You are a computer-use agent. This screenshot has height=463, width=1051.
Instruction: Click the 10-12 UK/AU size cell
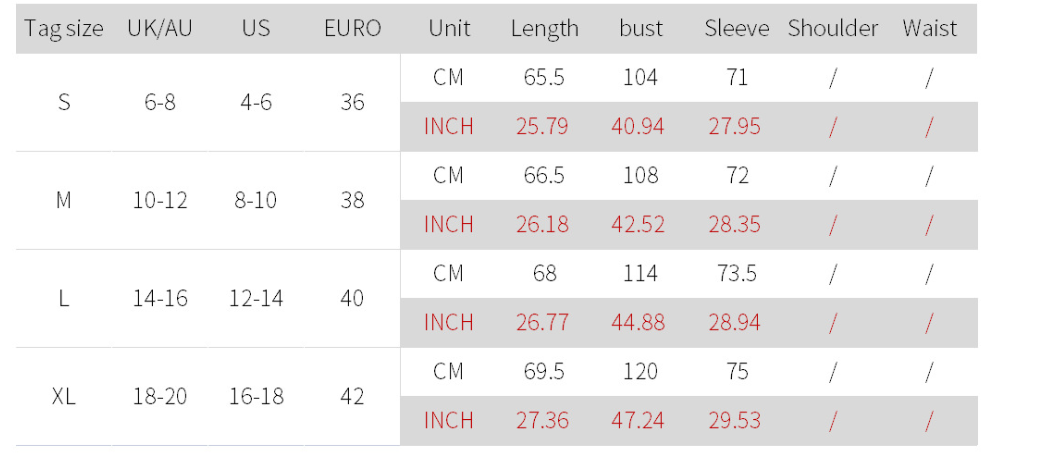(160, 200)
